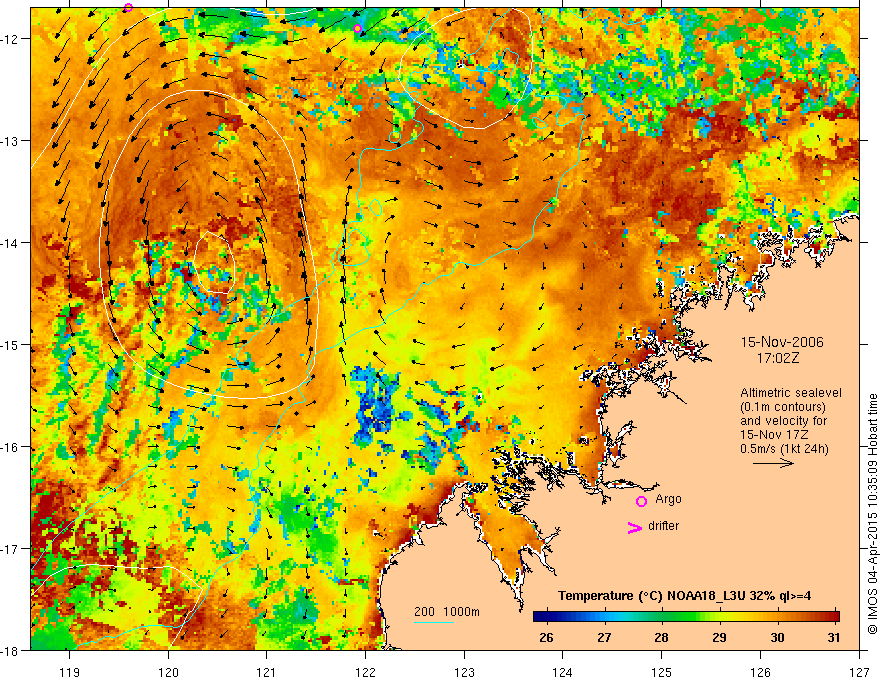
Task: Click the 26 value on colour bar
Action: (x=546, y=637)
